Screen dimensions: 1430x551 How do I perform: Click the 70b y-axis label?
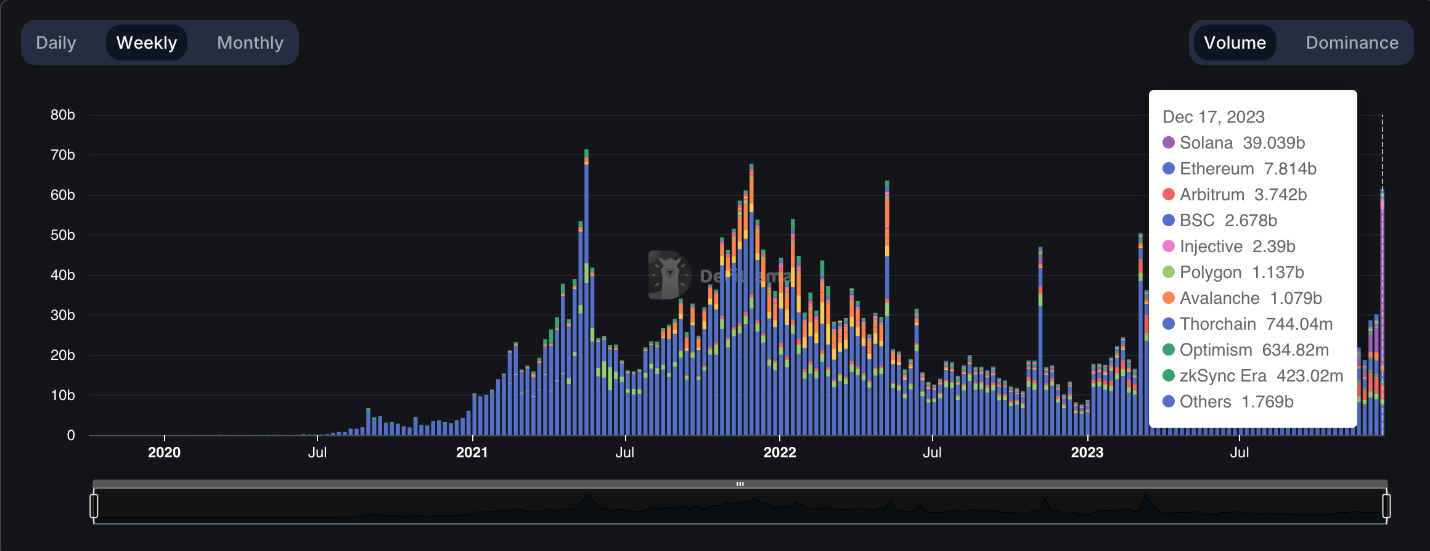click(63, 155)
